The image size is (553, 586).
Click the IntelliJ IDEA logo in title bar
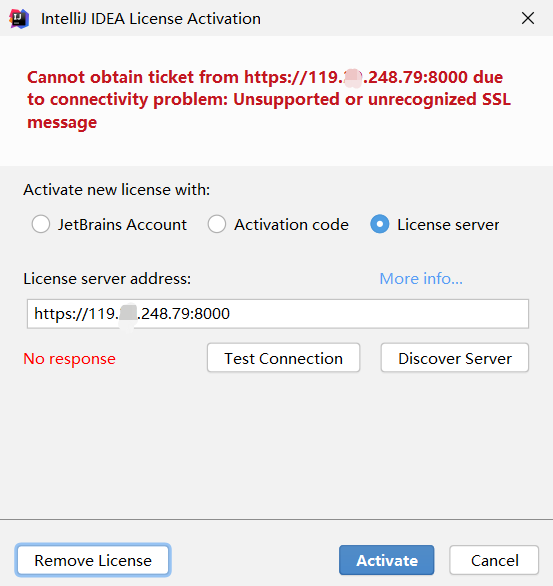pos(19,18)
